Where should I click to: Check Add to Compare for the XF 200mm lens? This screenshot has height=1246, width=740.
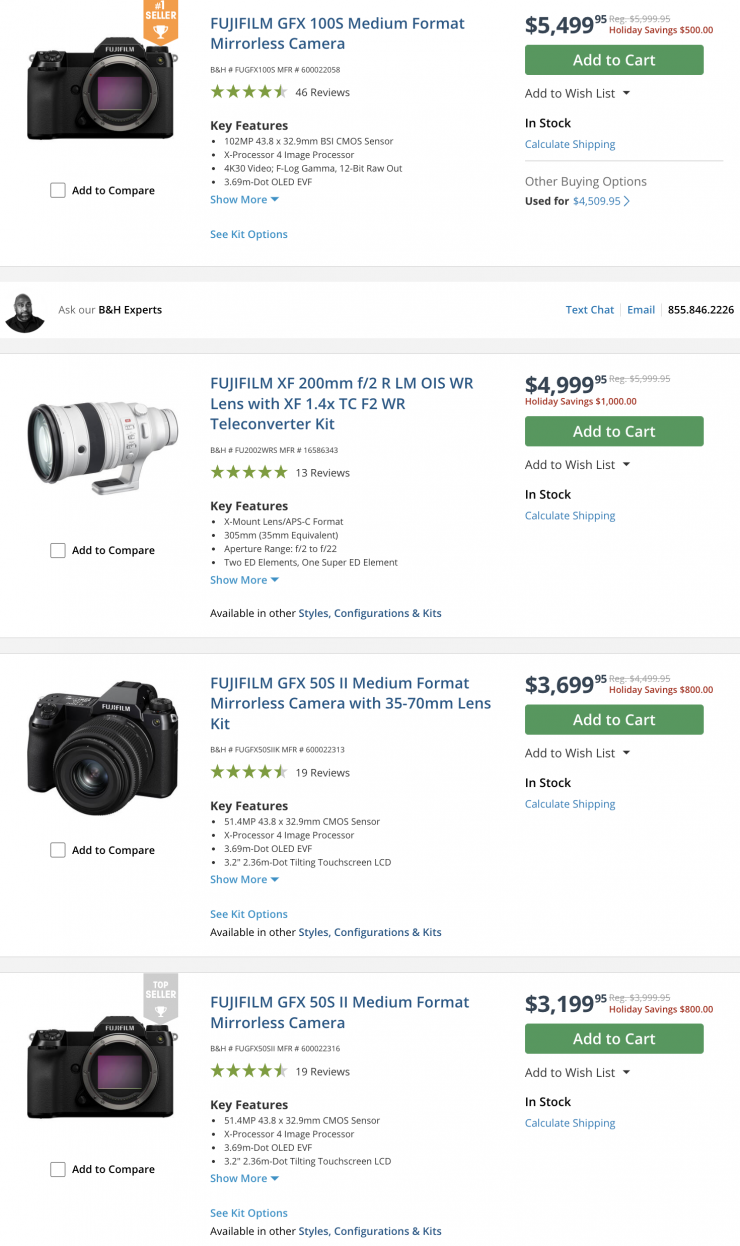pos(58,550)
